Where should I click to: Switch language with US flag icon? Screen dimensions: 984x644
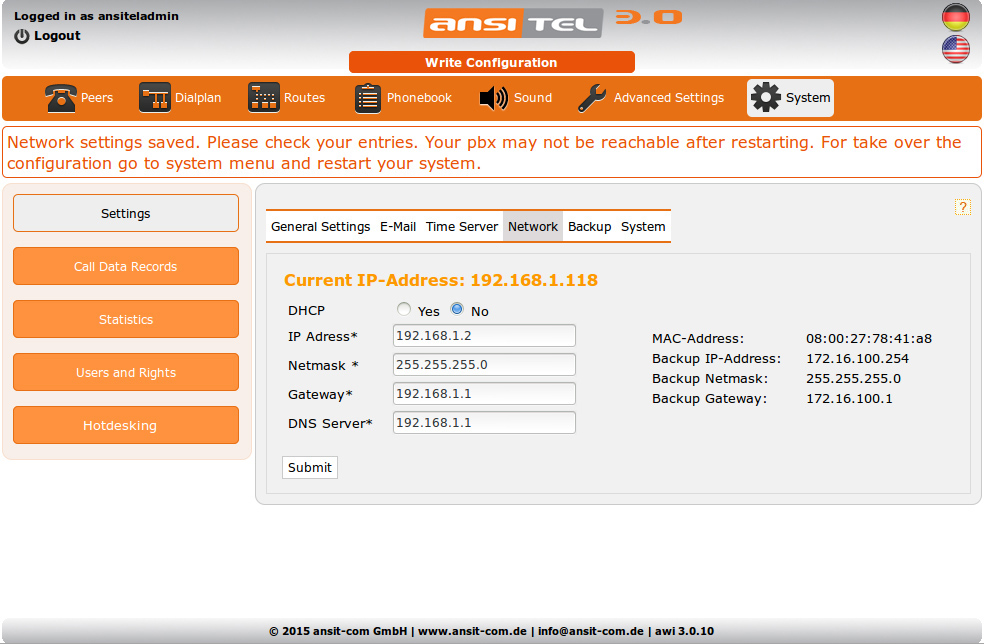tap(956, 49)
